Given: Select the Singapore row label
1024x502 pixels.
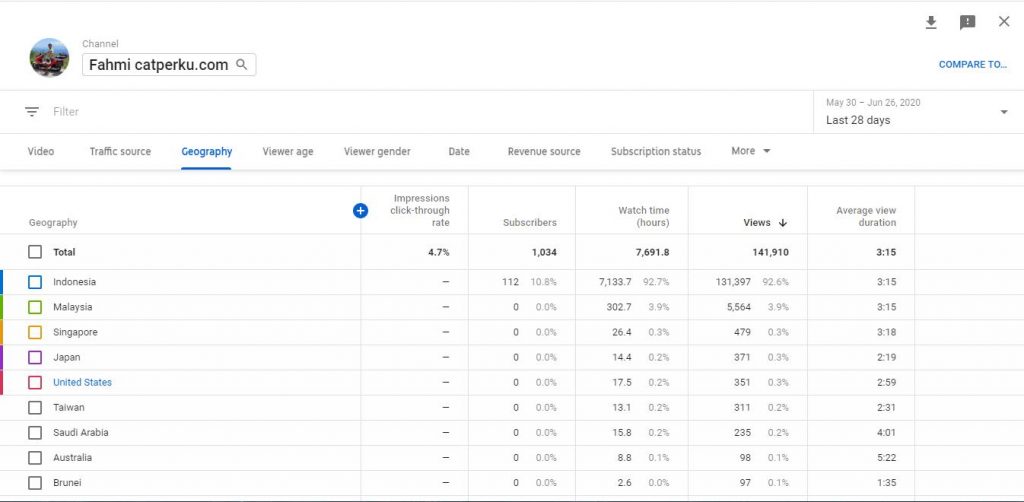Looking at the screenshot, I should [75, 332].
